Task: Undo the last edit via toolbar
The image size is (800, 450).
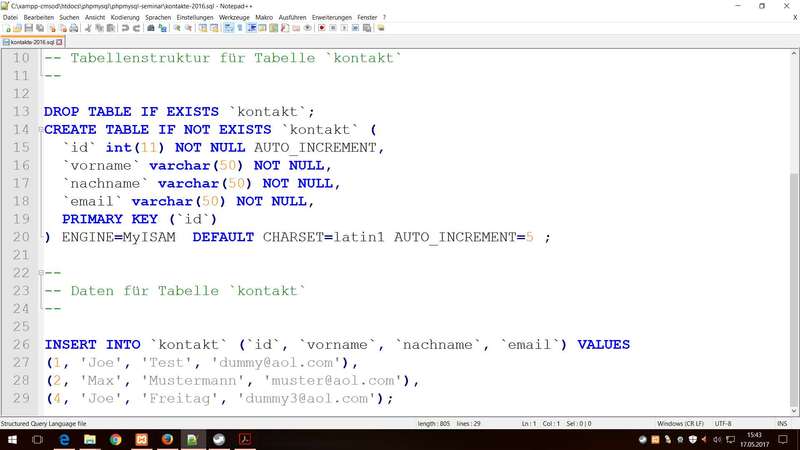Action: [x=125, y=28]
